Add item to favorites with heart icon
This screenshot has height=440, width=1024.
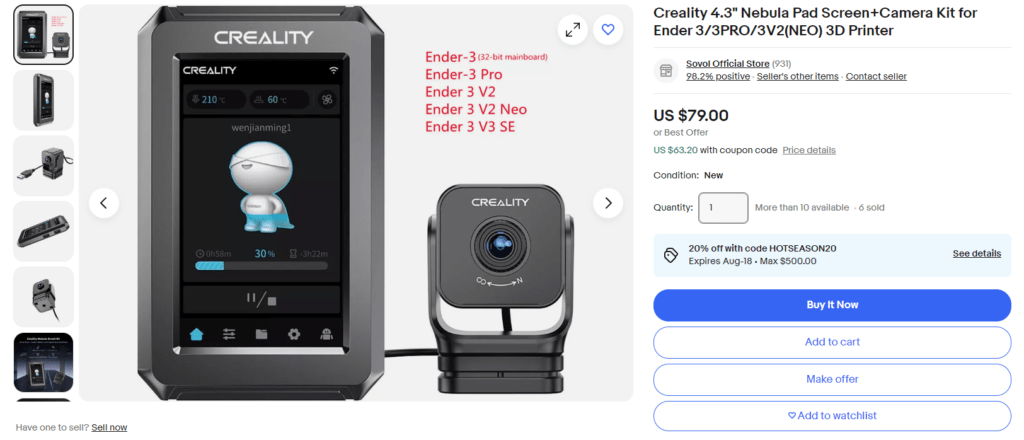tap(608, 29)
